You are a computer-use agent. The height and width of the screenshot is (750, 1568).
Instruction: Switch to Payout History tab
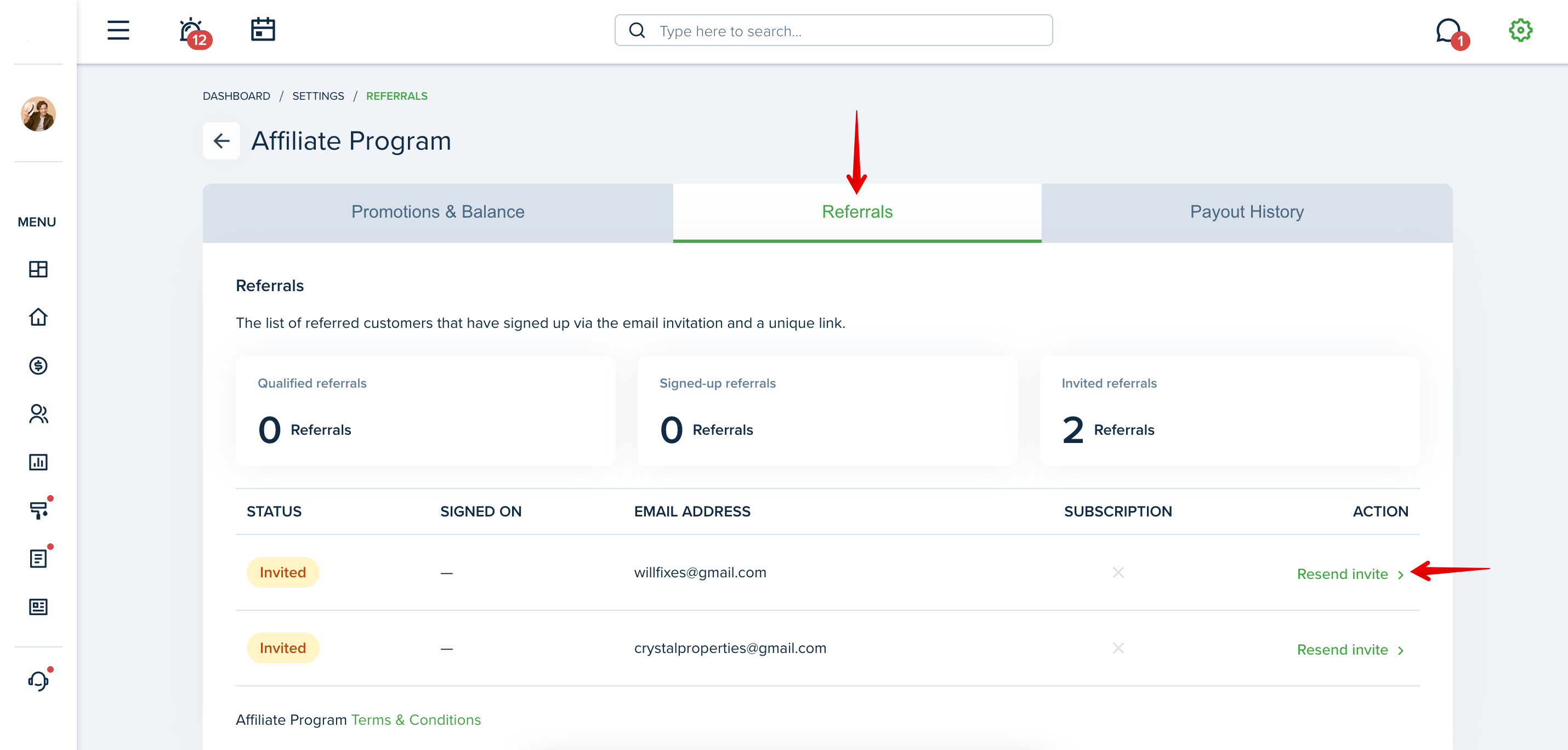point(1247,213)
